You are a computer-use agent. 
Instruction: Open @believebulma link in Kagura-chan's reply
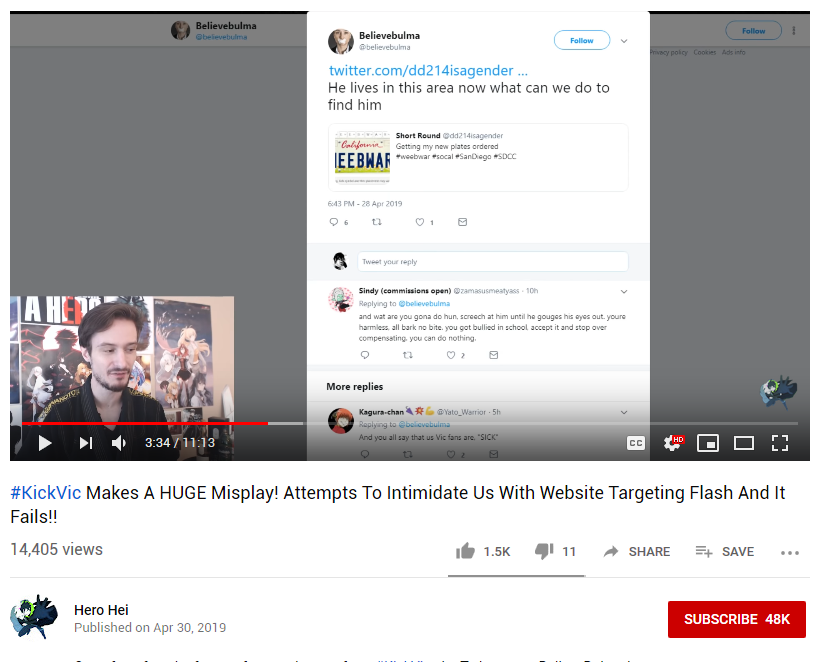[x=424, y=425]
